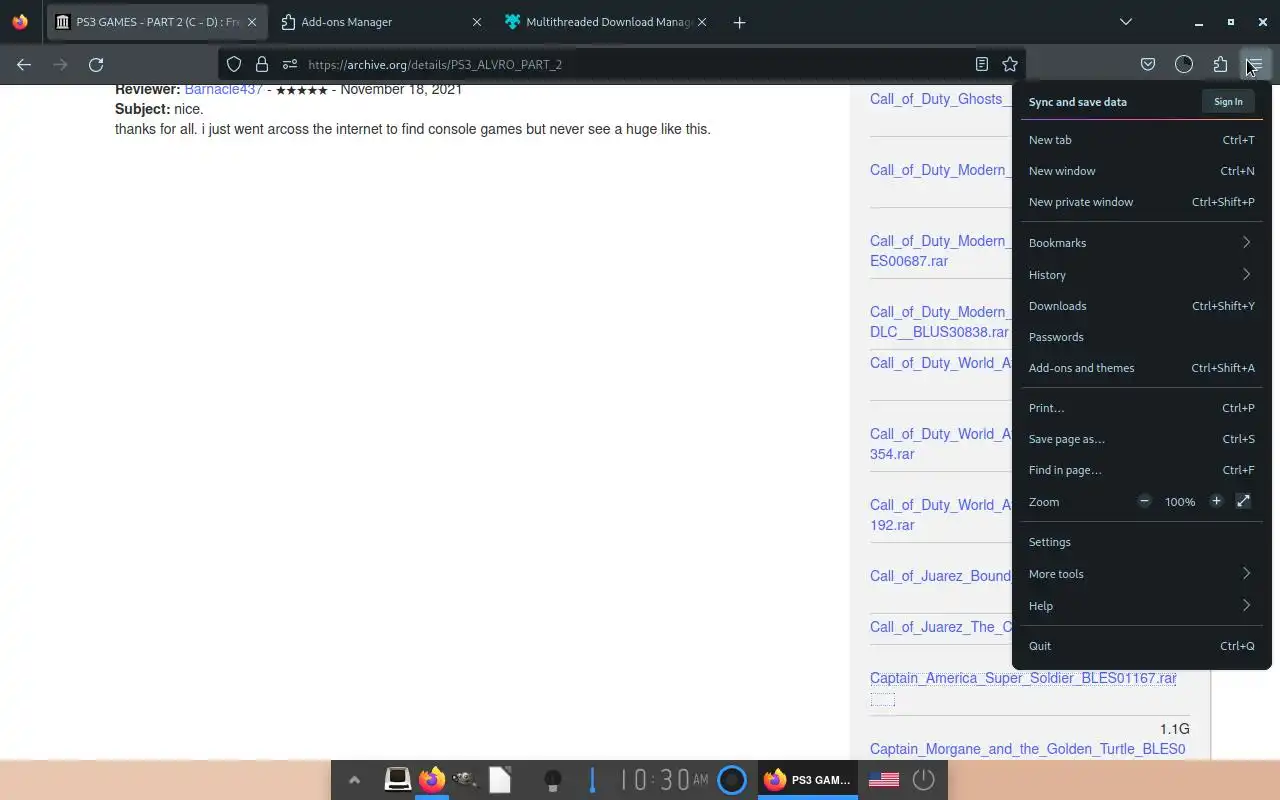Viewport: 1280px width, 800px height.
Task: Open Captain_Morgane_and_the_Golden_Turtle link
Action: [1027, 749]
